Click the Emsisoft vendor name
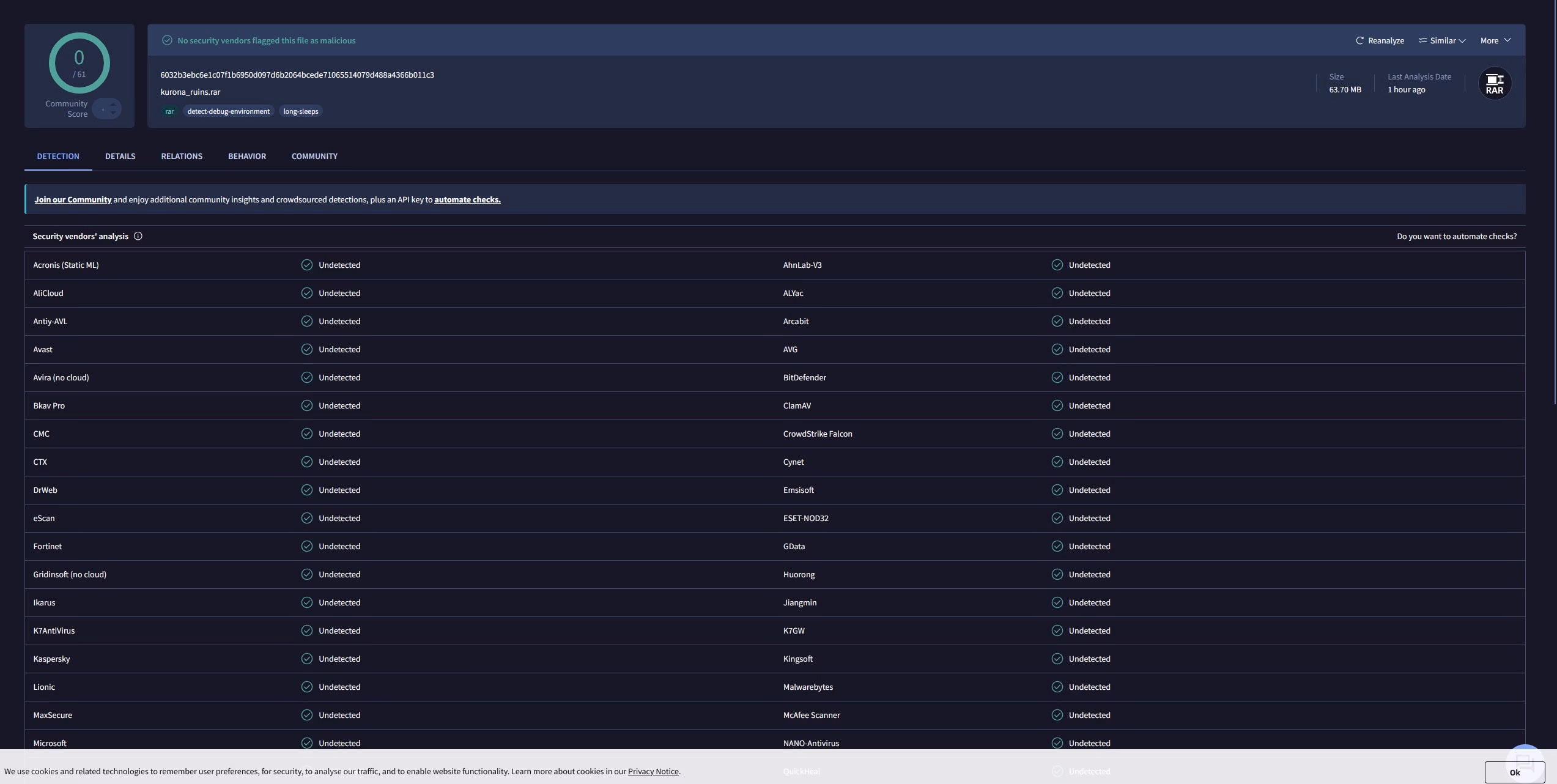This screenshot has width=1557, height=784. click(x=799, y=490)
